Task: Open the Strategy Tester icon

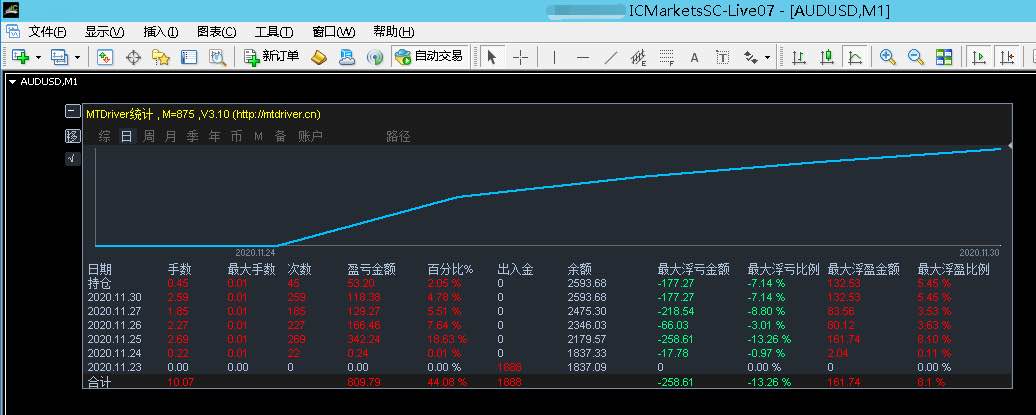Action: coord(217,57)
